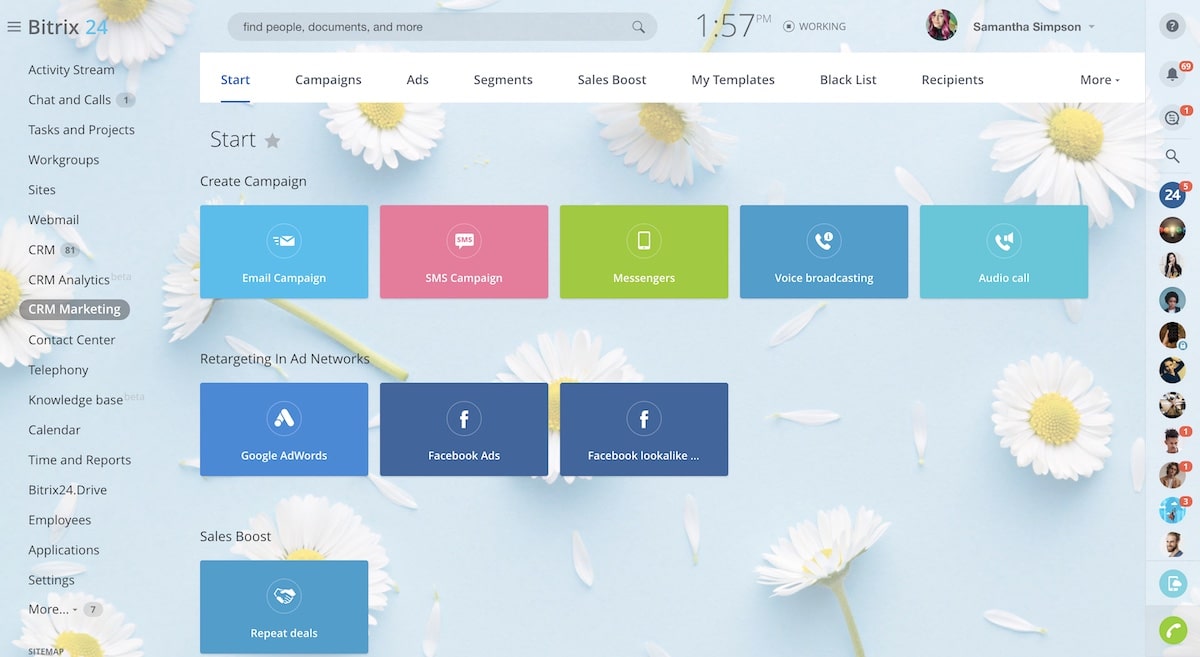Select the Messengers campaign tile
This screenshot has height=657, width=1200.
click(x=644, y=252)
